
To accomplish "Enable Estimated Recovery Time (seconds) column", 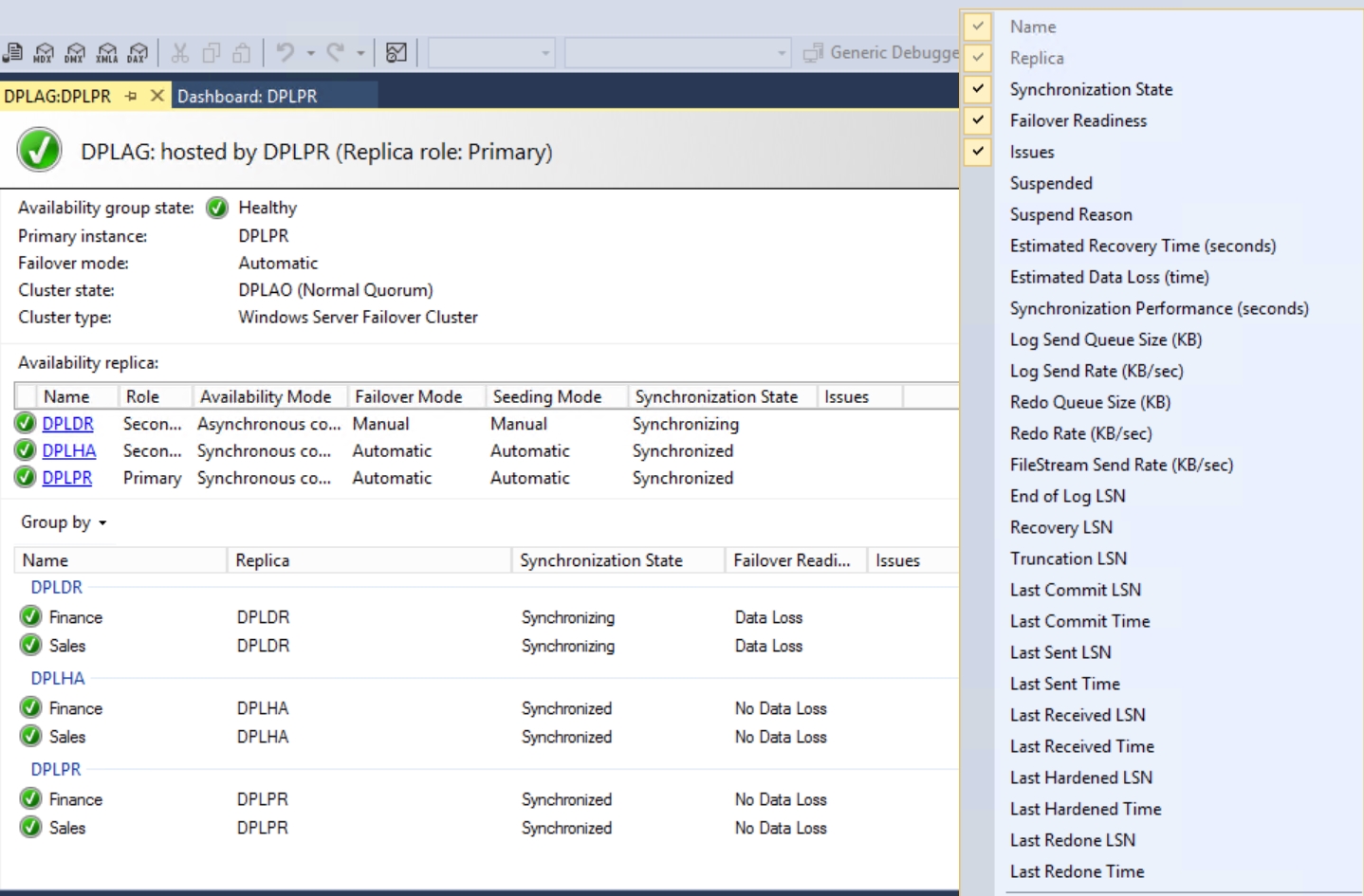I will click(1143, 246).
